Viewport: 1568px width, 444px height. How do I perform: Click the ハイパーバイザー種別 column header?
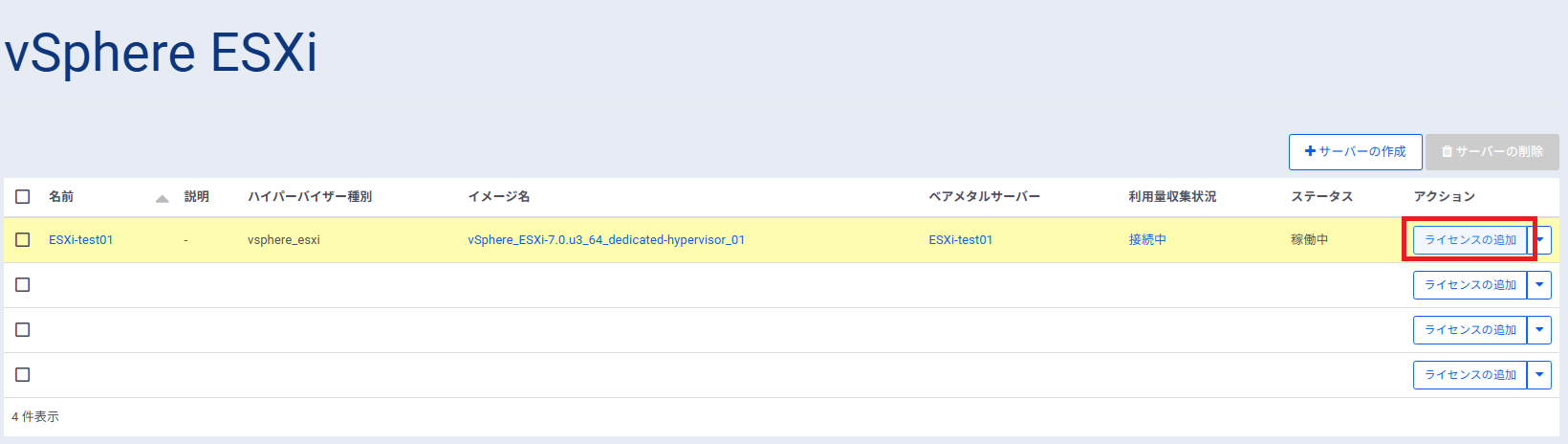(310, 197)
